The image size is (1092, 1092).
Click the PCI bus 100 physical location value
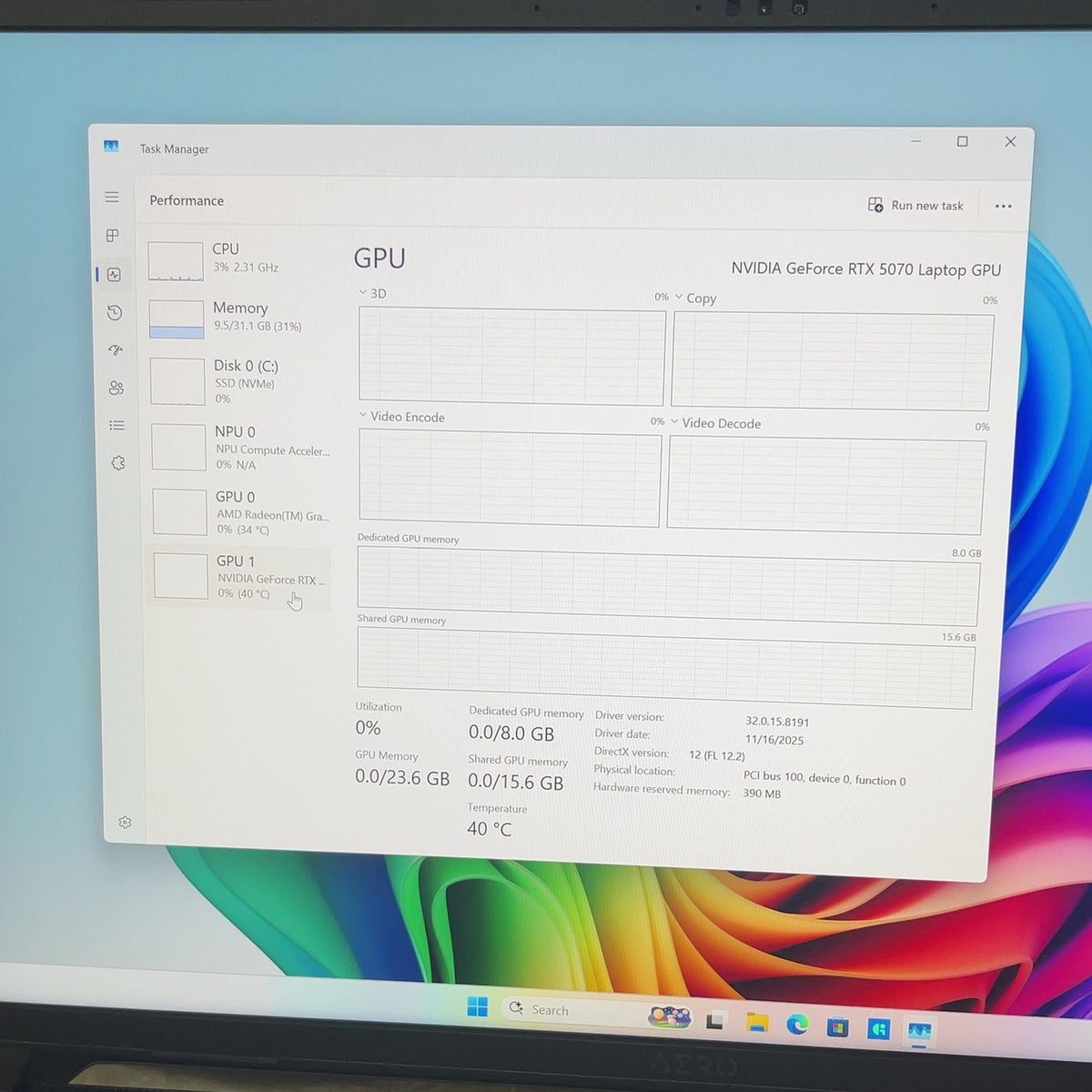(x=824, y=779)
